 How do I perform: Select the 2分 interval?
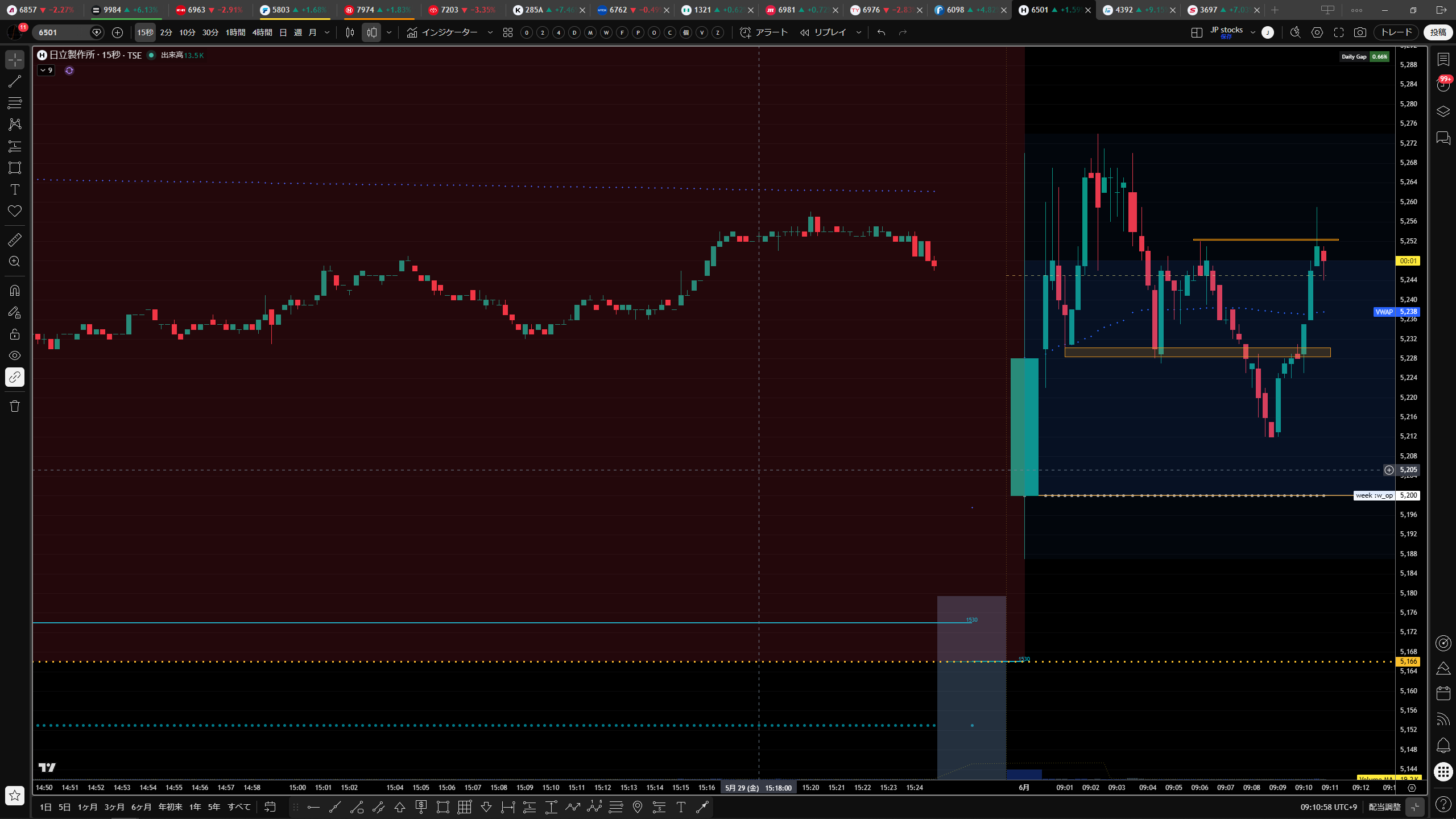166,32
